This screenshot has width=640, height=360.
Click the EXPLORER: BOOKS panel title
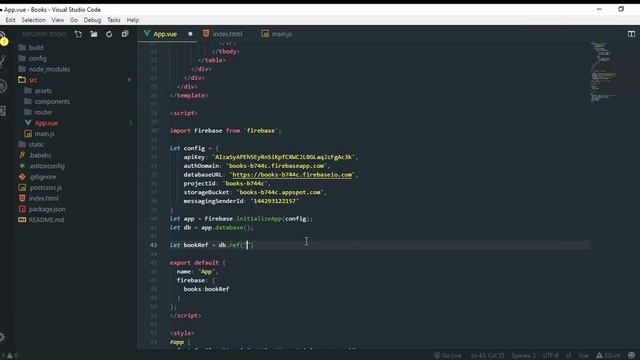44,34
